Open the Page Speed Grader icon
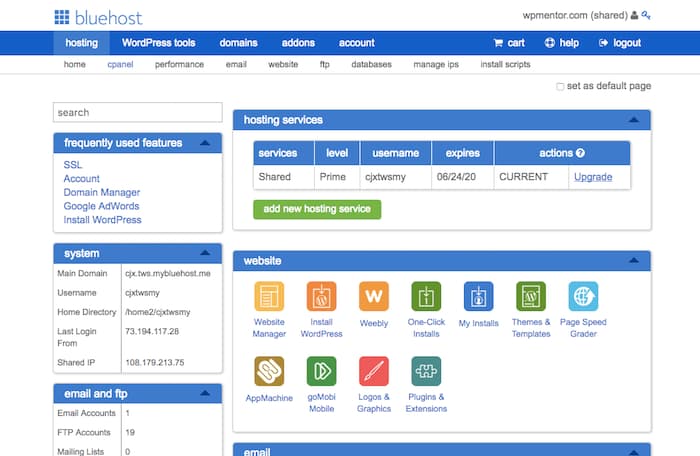 (x=583, y=296)
